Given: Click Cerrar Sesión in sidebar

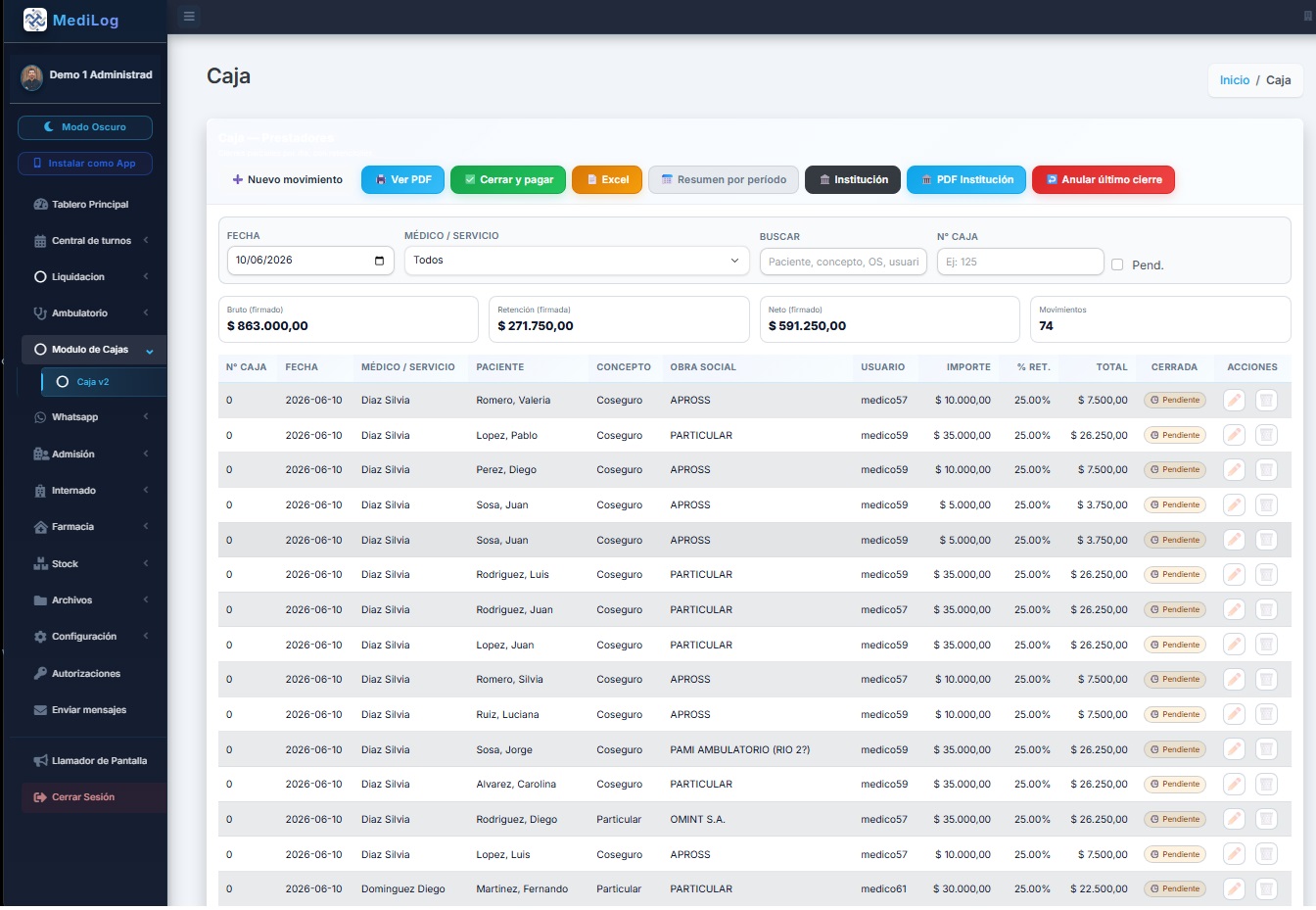Looking at the screenshot, I should coord(94,797).
